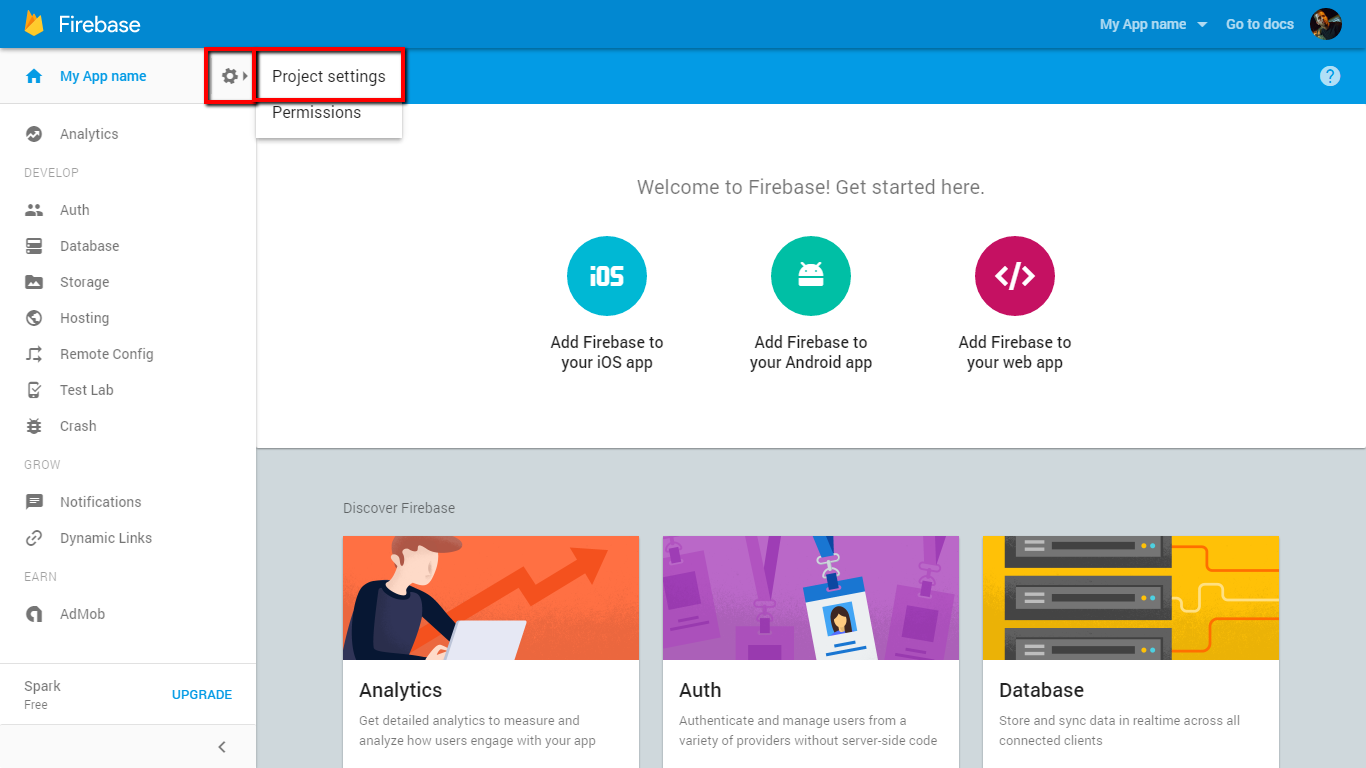1366x768 pixels.
Task: Click the Firebase flame logo
Action: tap(35, 24)
